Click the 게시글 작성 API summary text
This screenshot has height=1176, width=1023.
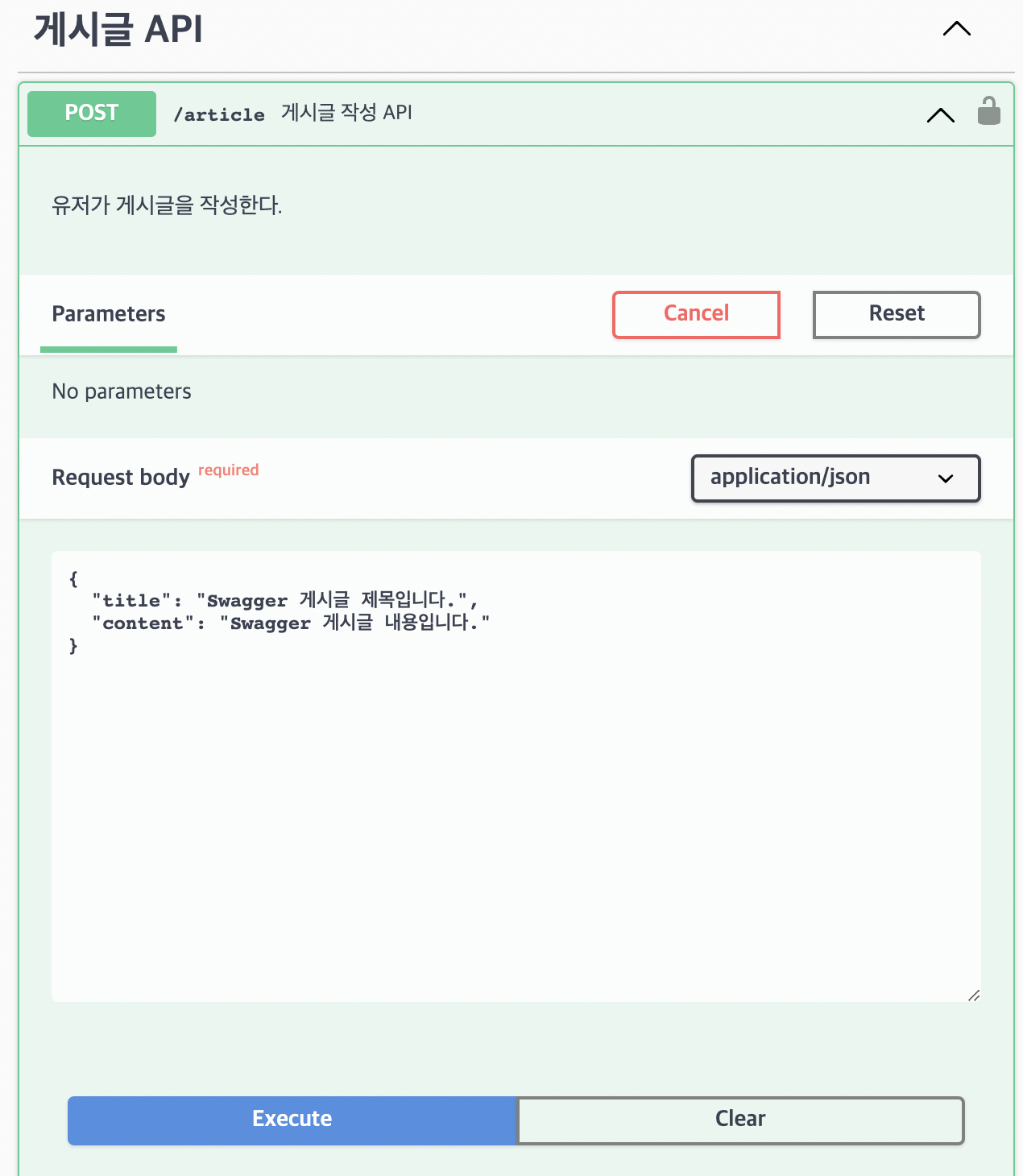346,113
